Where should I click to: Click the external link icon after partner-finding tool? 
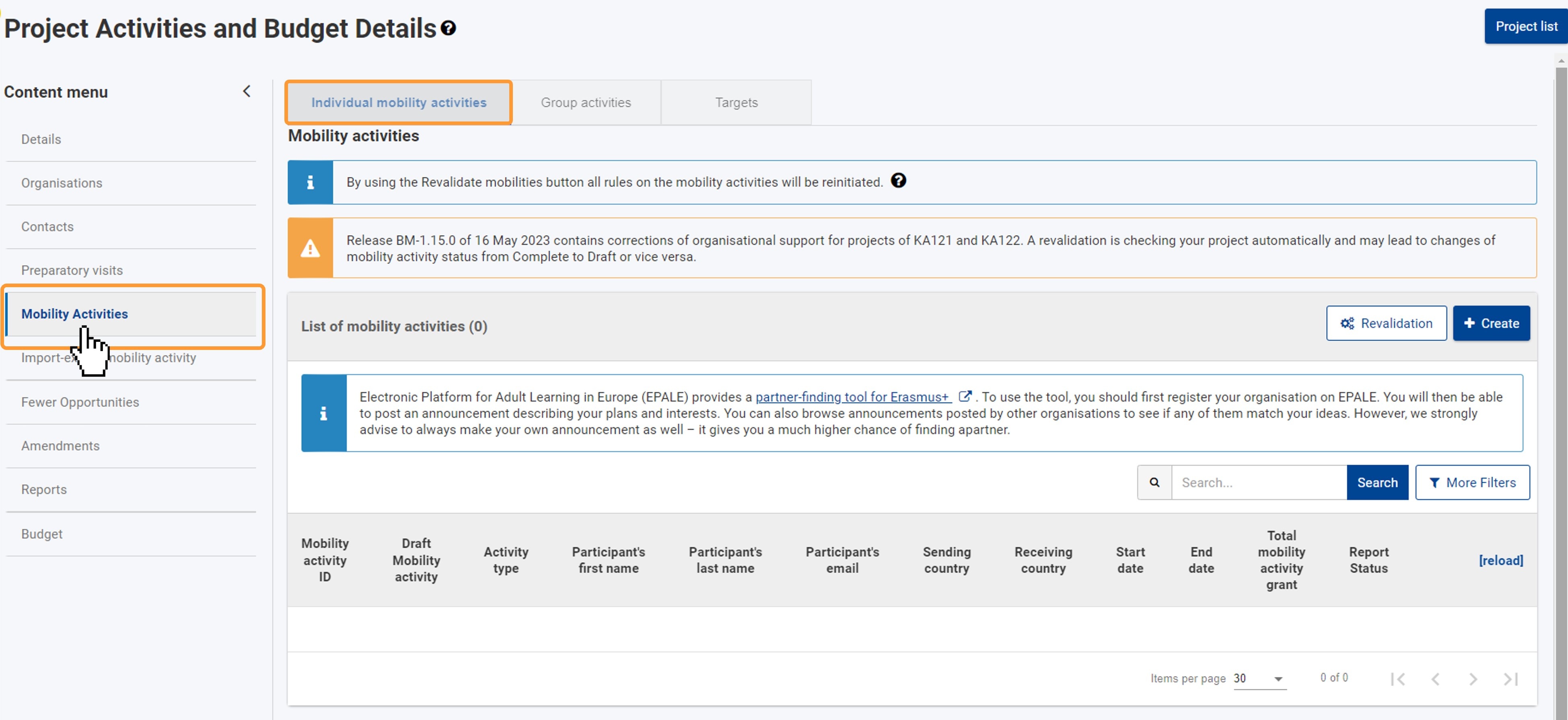[965, 396]
